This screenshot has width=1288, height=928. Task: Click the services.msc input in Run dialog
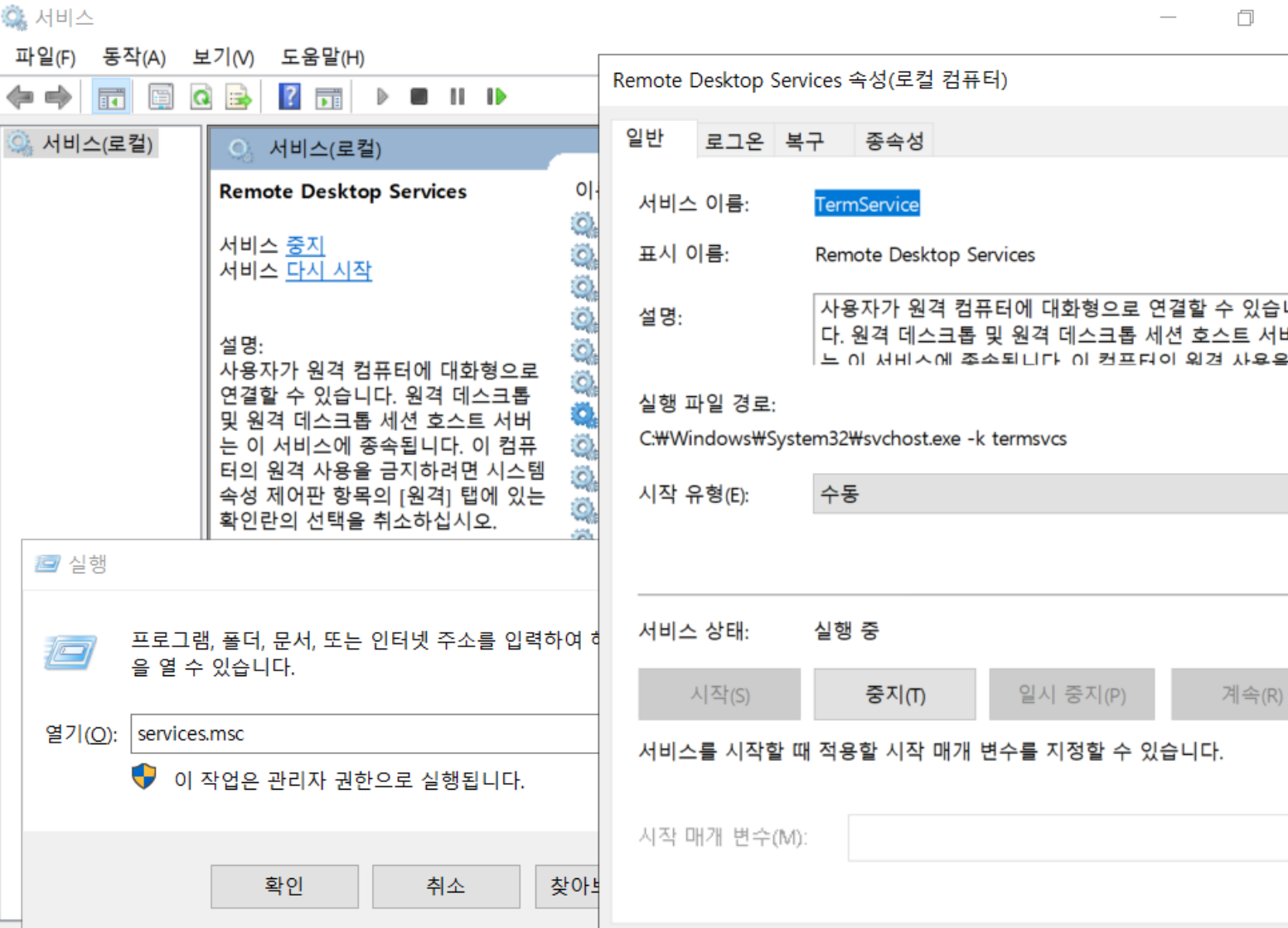click(365, 734)
